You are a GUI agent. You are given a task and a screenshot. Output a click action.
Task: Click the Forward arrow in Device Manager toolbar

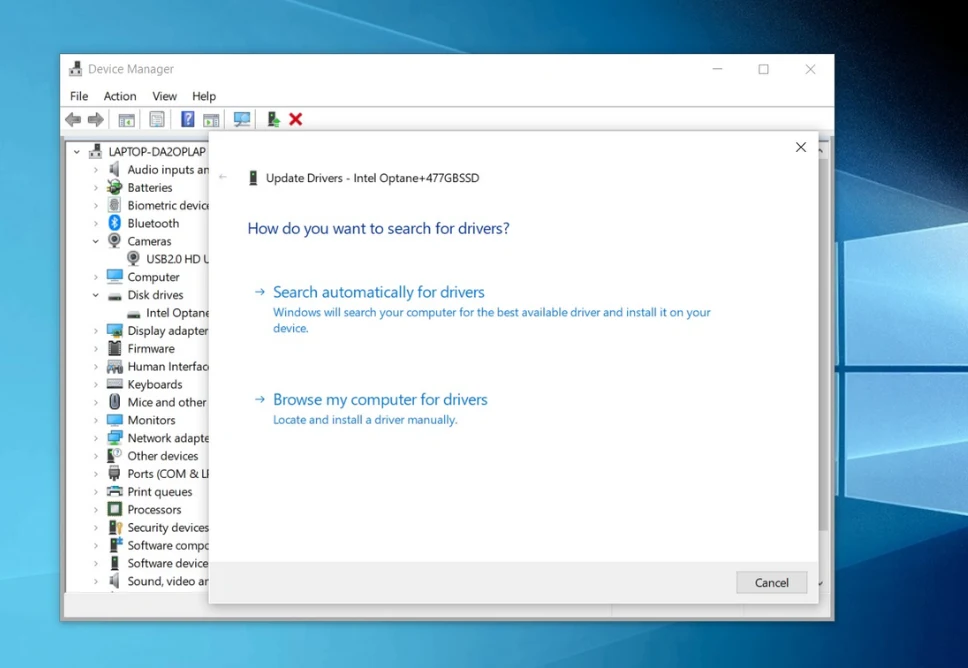click(96, 119)
